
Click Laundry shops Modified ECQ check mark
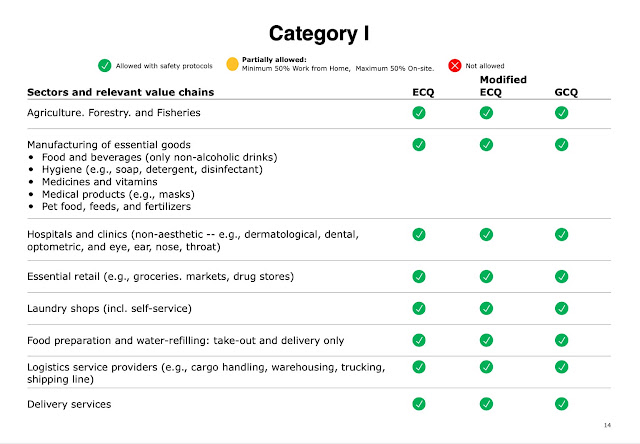[486, 309]
